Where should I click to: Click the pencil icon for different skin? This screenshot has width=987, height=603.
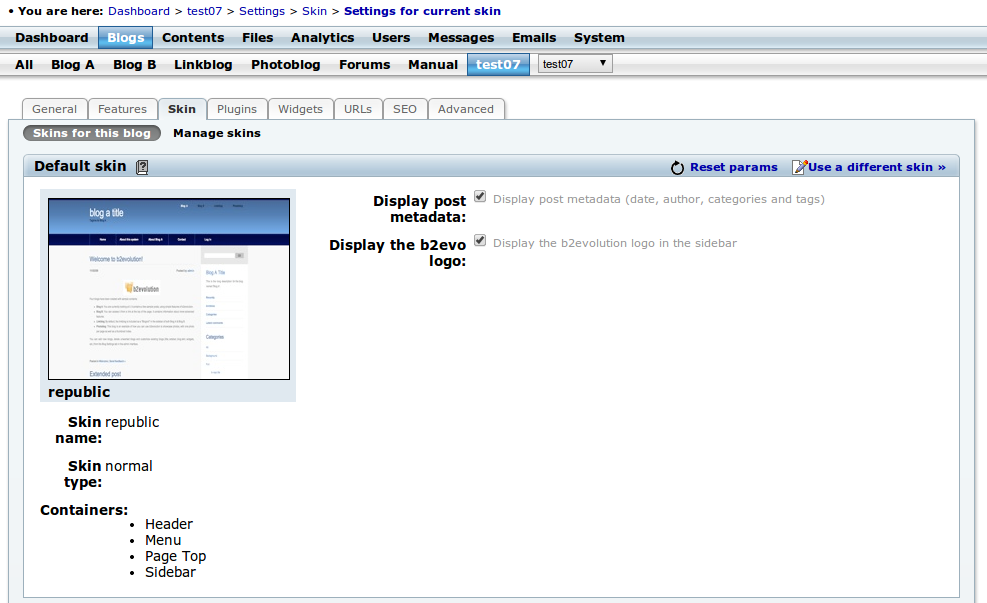799,167
